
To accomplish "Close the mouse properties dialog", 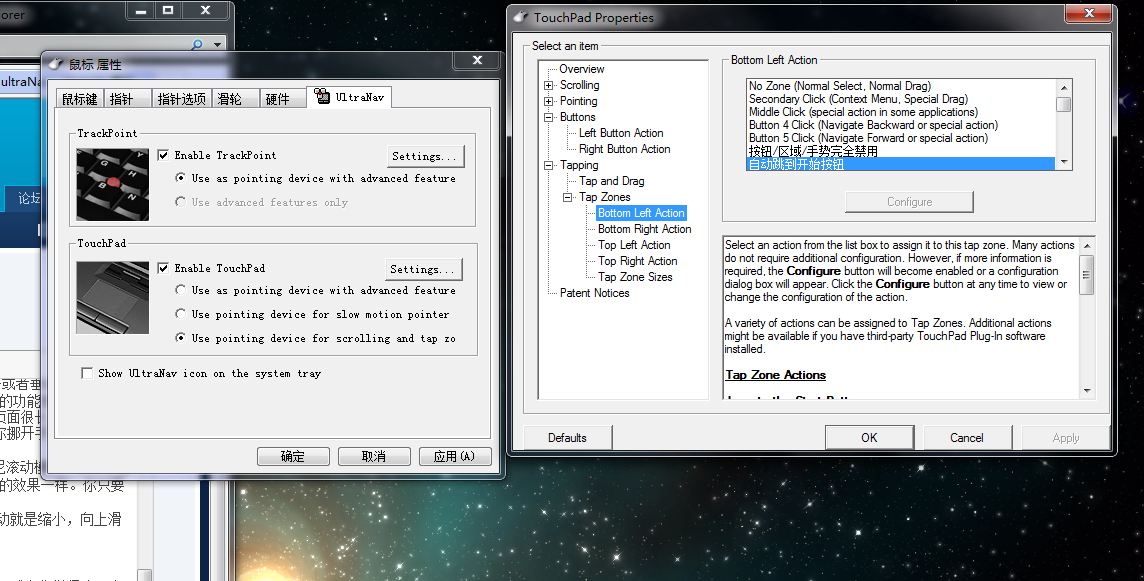I will [467, 62].
